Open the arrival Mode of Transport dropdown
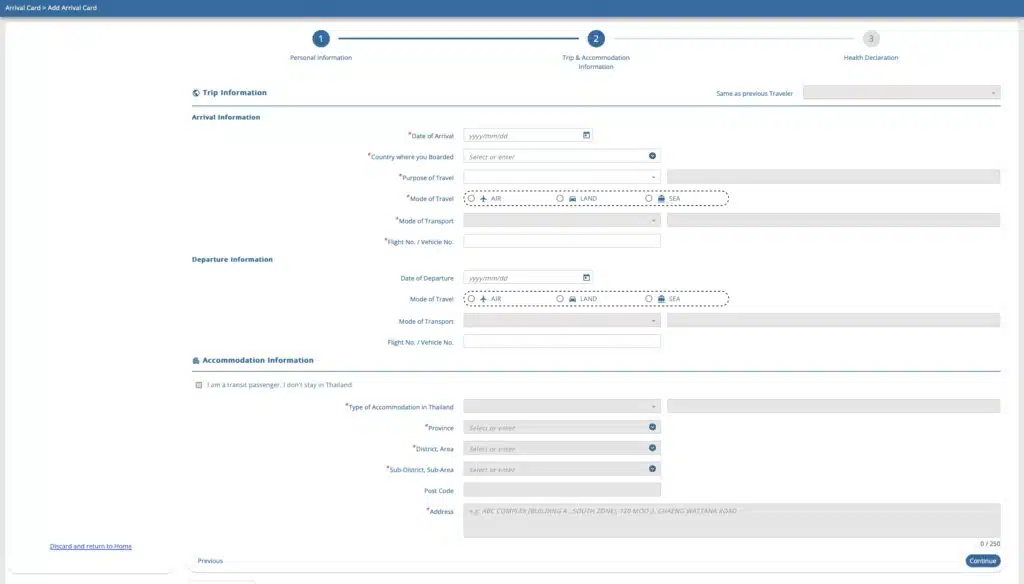The image size is (1024, 584). [x=562, y=221]
